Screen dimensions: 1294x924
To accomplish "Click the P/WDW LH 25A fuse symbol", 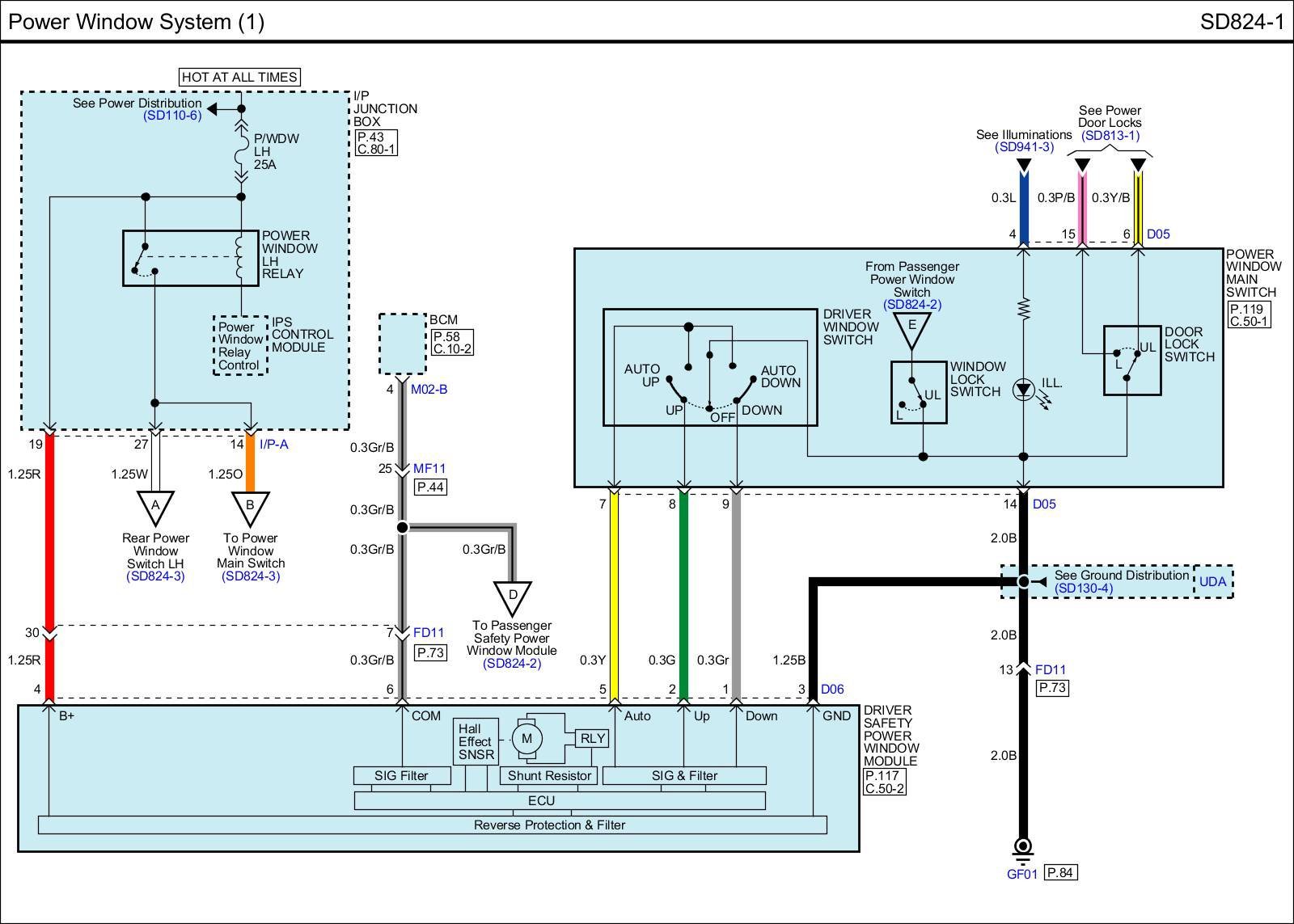I will tap(241, 151).
